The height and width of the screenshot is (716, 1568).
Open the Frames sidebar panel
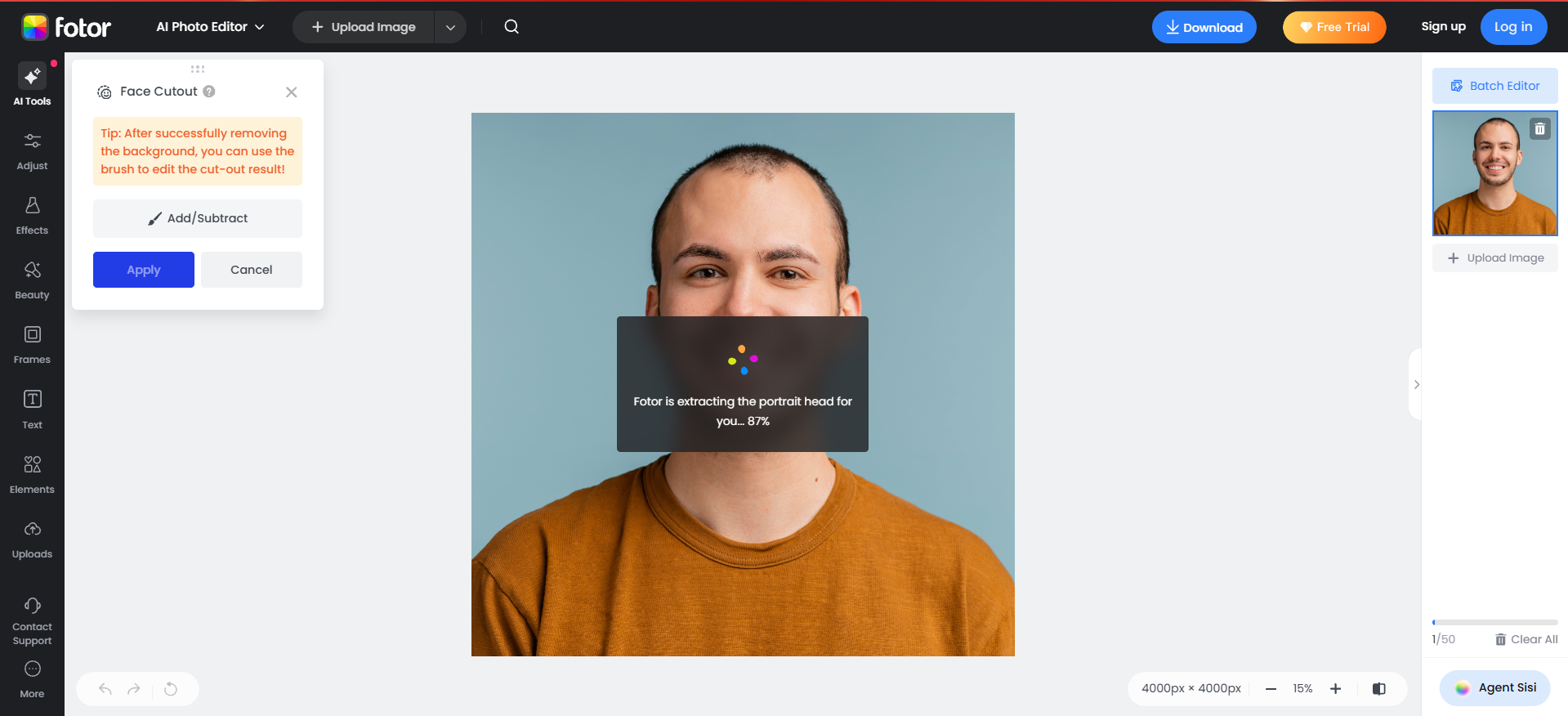click(32, 345)
